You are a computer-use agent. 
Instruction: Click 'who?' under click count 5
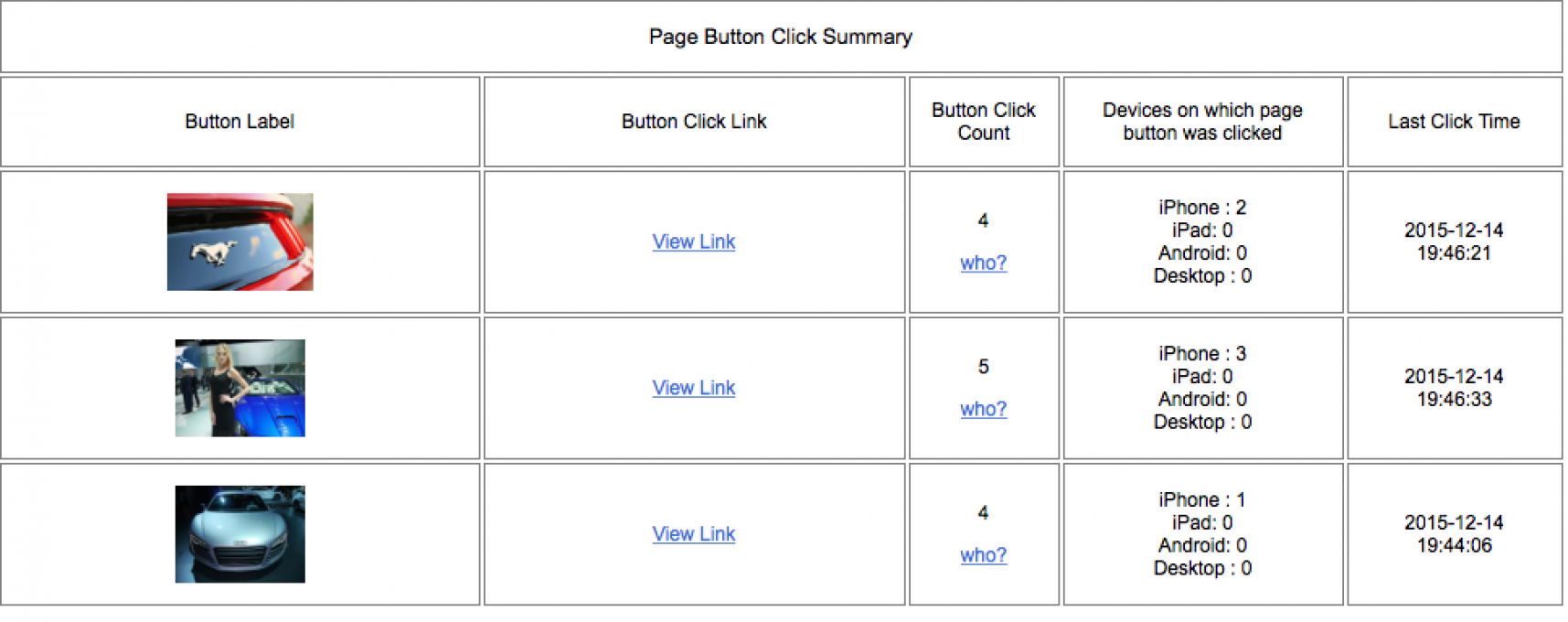(x=983, y=410)
